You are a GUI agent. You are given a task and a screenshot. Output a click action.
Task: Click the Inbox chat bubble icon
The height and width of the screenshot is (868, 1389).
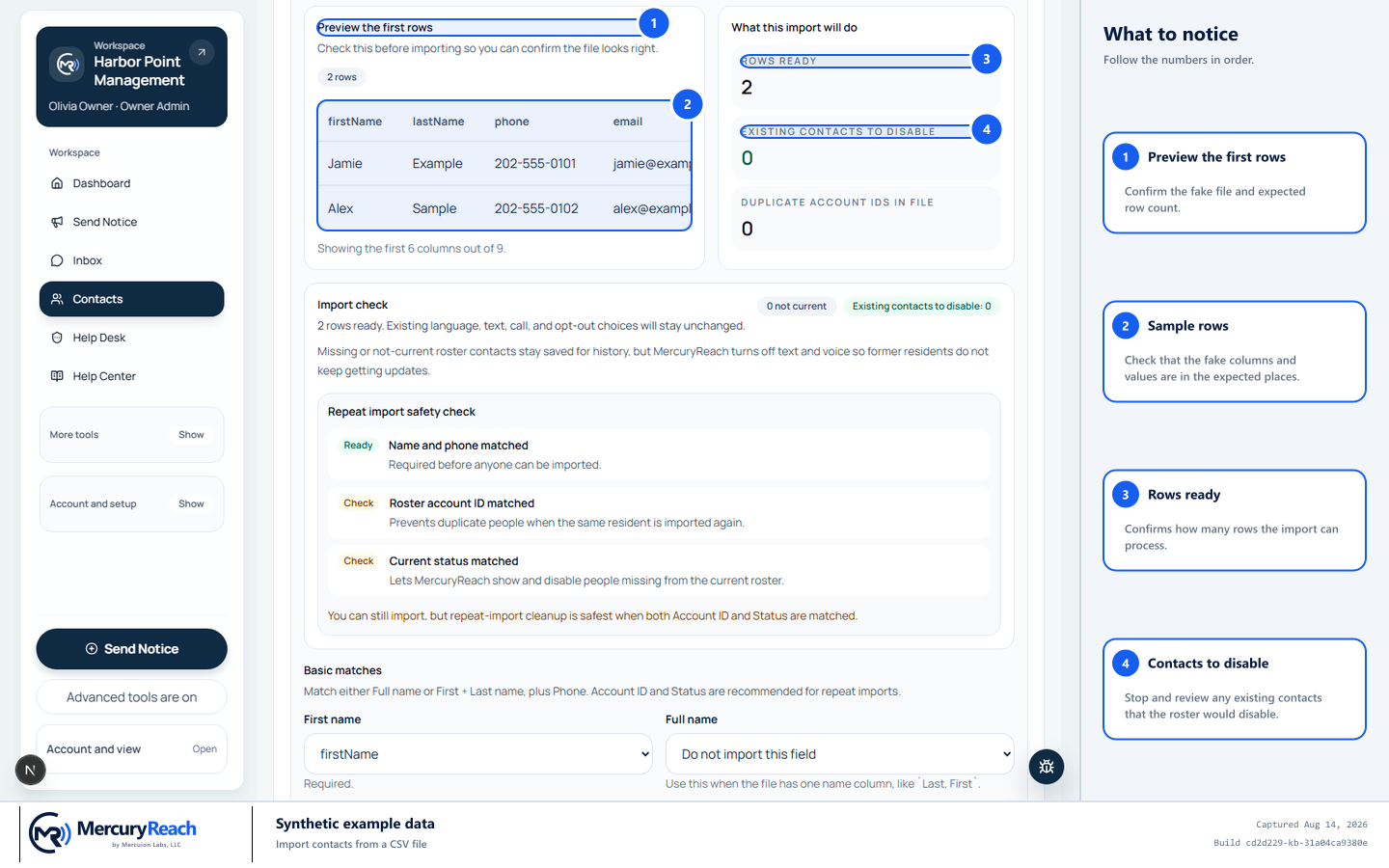click(x=57, y=260)
